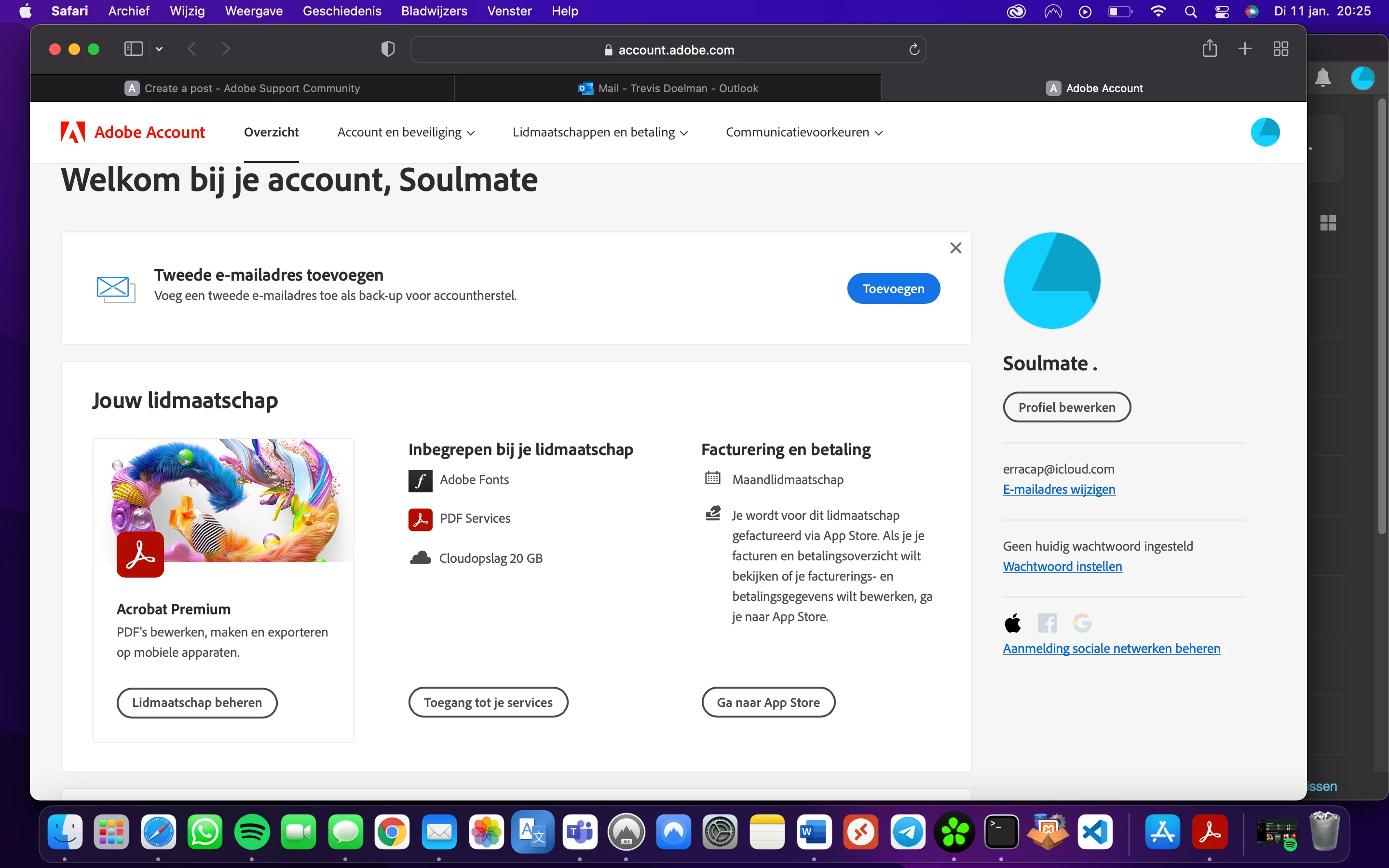
Task: Open the macOS Control Center toggles
Action: [x=1222, y=12]
